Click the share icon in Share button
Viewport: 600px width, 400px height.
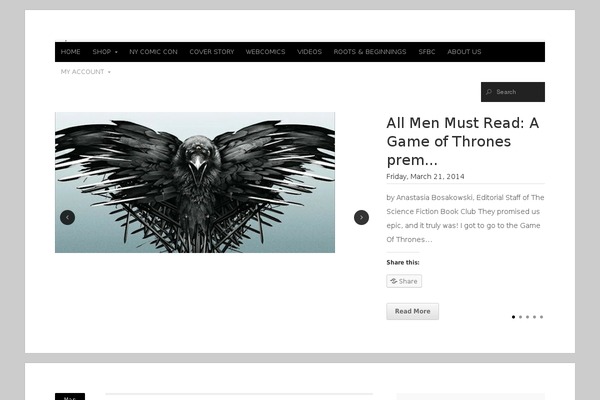(x=393, y=281)
